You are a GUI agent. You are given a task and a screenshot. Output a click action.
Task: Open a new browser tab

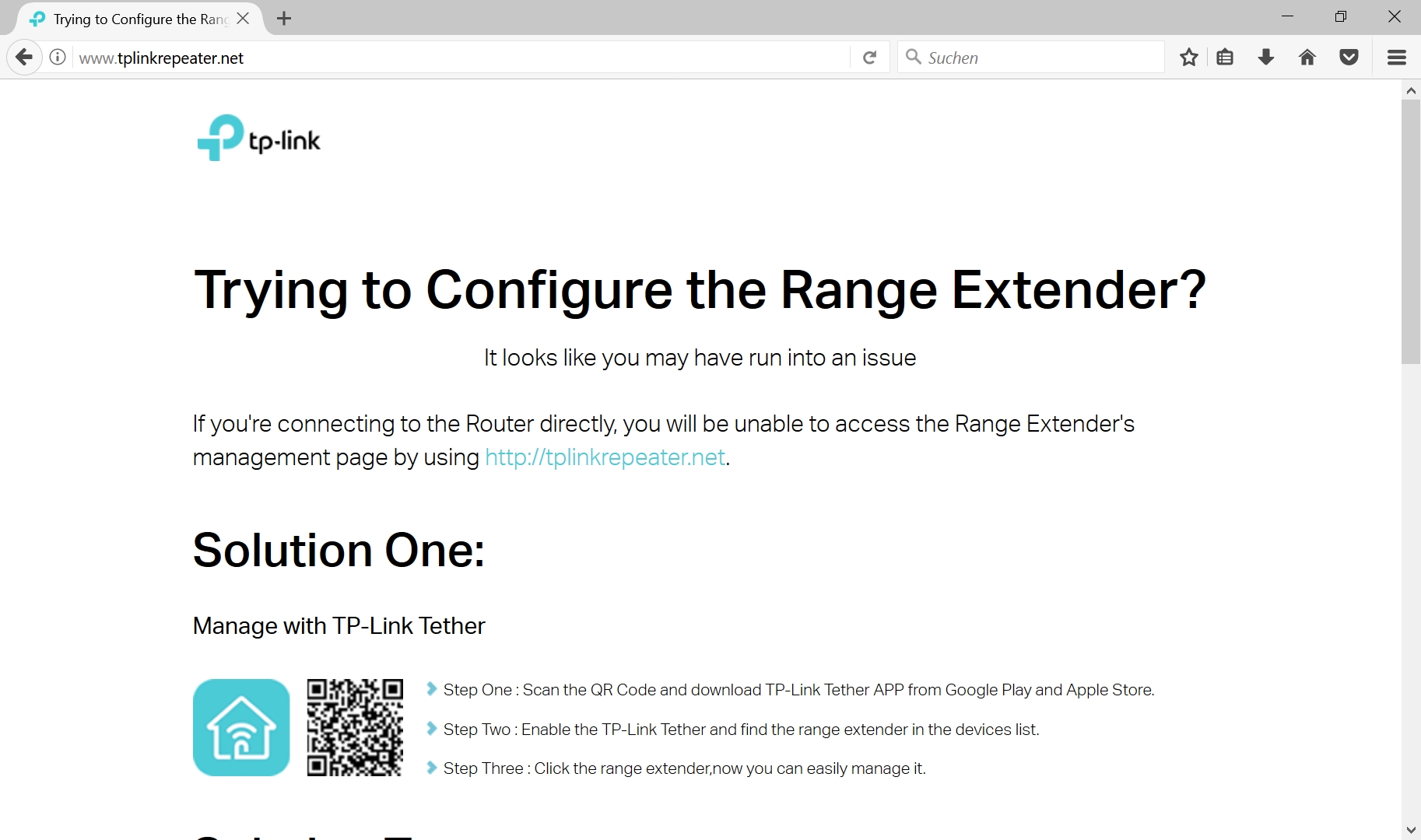(284, 19)
